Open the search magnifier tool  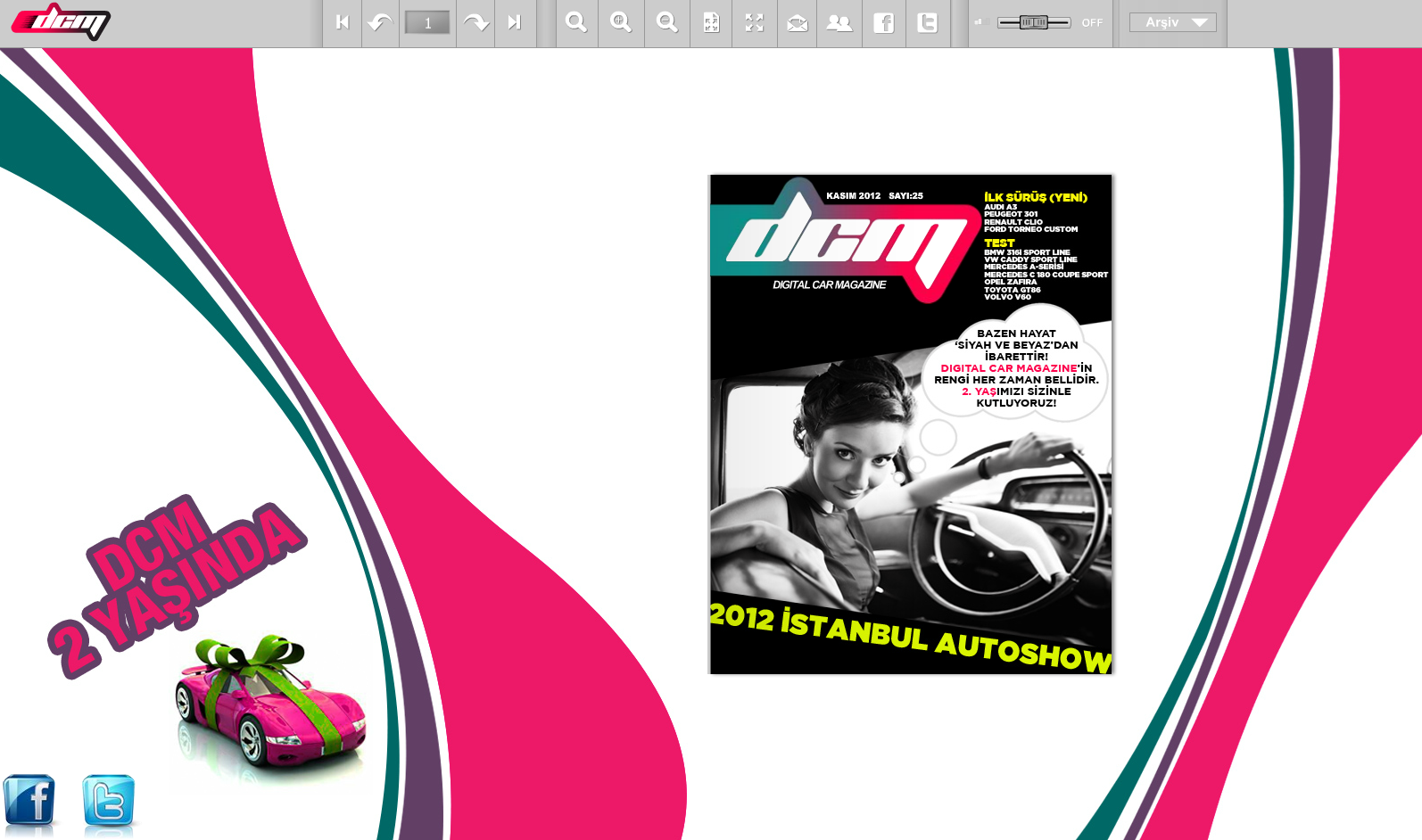[576, 23]
